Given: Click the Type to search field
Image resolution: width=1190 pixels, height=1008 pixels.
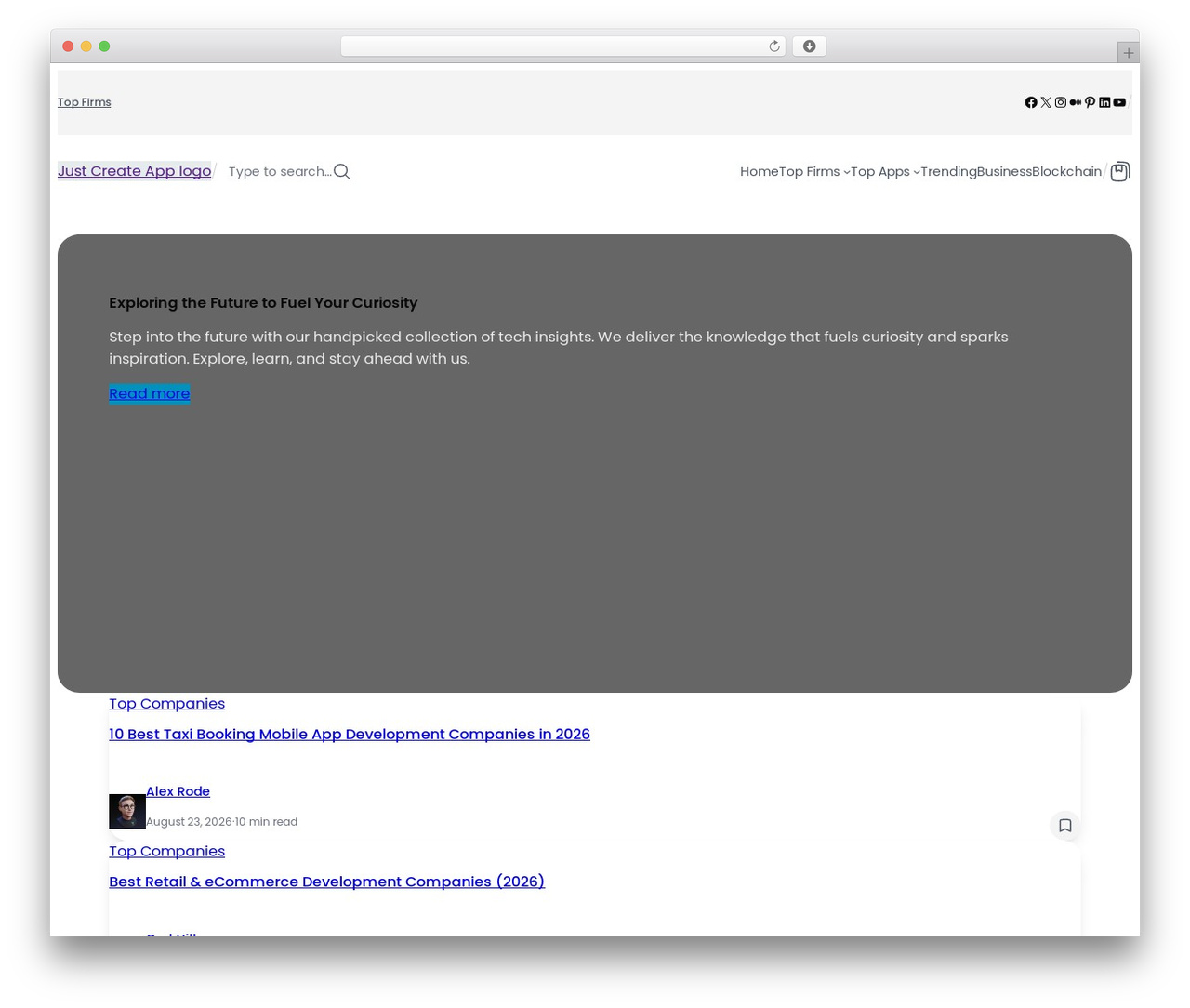Looking at the screenshot, I should [x=280, y=171].
